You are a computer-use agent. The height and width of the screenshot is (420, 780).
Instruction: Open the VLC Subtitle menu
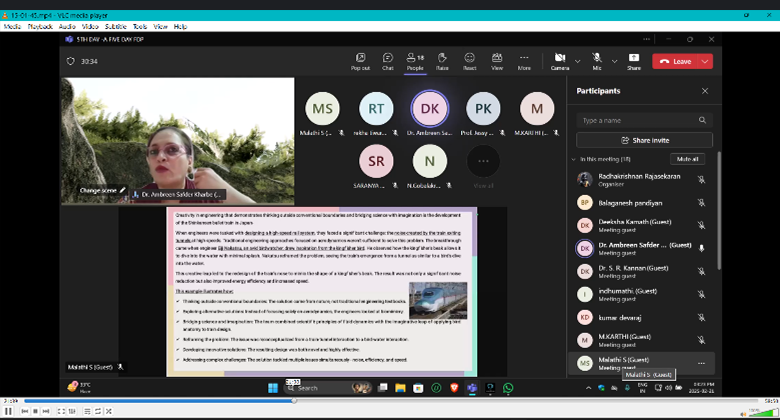[117, 27]
